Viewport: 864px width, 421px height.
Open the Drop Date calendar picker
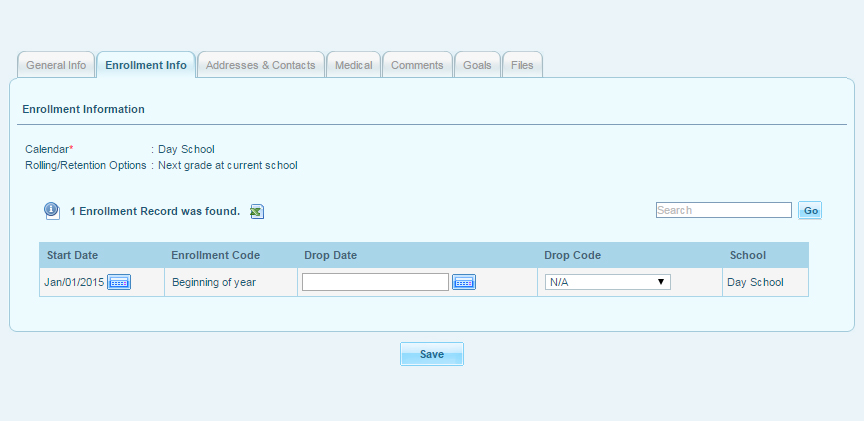click(x=463, y=283)
